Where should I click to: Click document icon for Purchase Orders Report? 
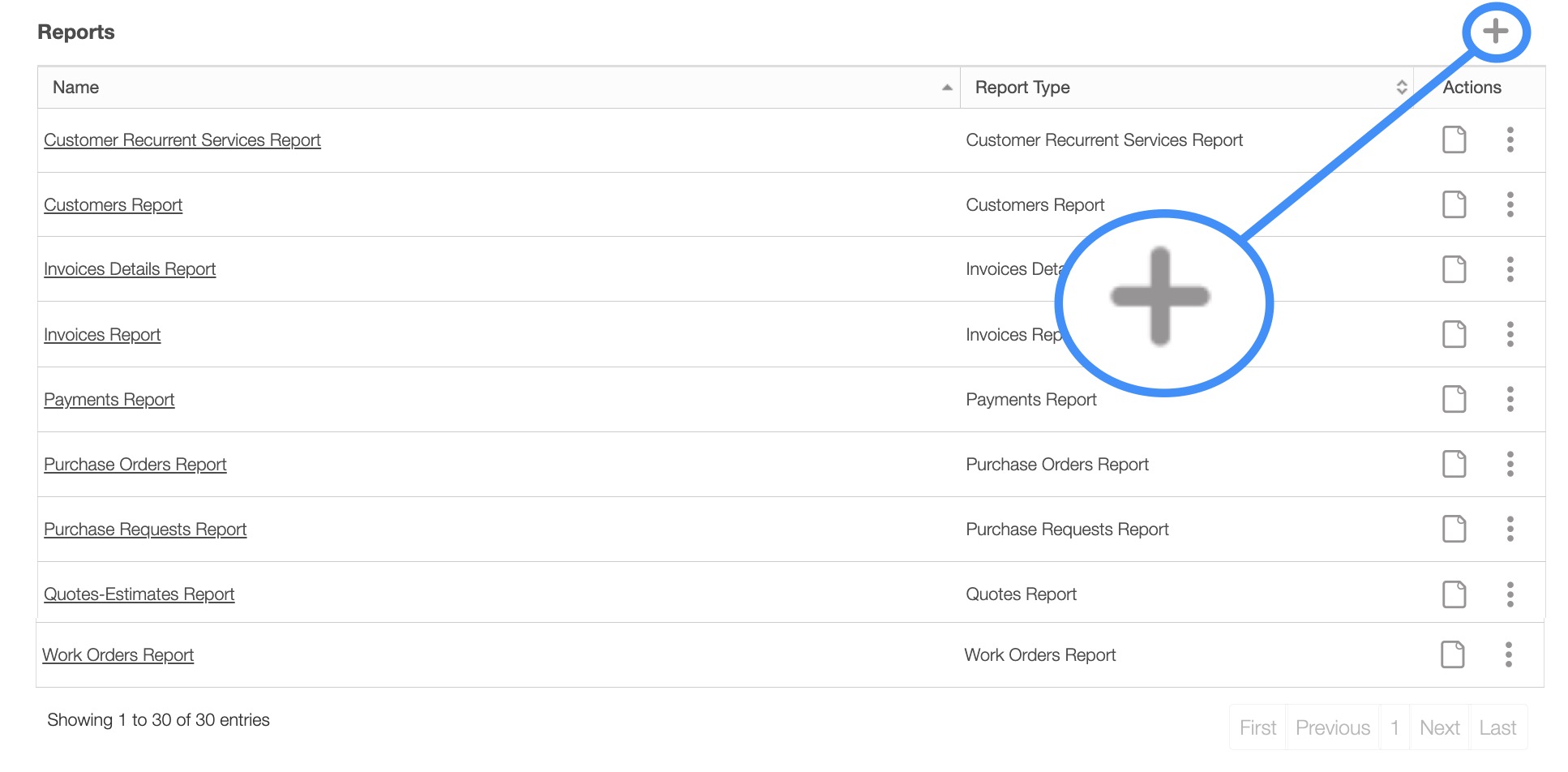point(1454,464)
